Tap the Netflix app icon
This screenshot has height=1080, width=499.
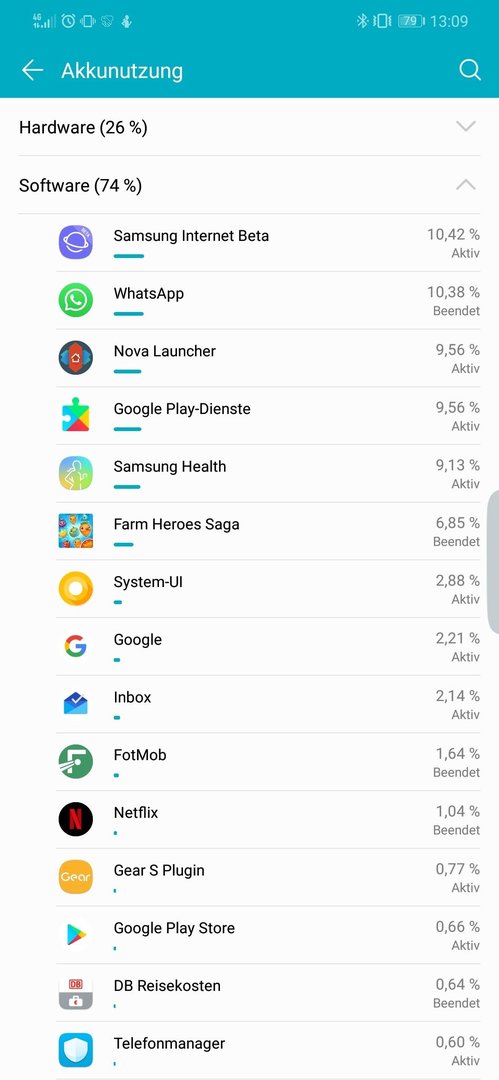pos(76,820)
